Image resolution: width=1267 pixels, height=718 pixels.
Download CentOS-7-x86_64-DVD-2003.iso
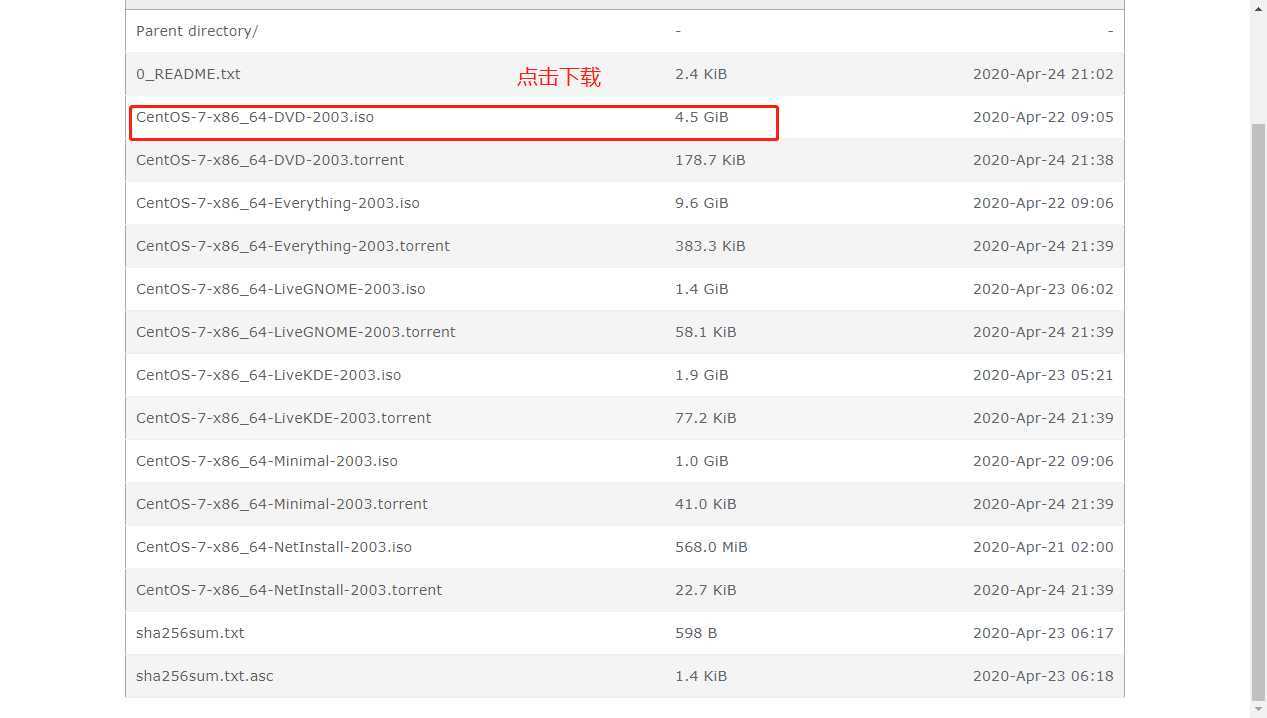[x=255, y=117]
